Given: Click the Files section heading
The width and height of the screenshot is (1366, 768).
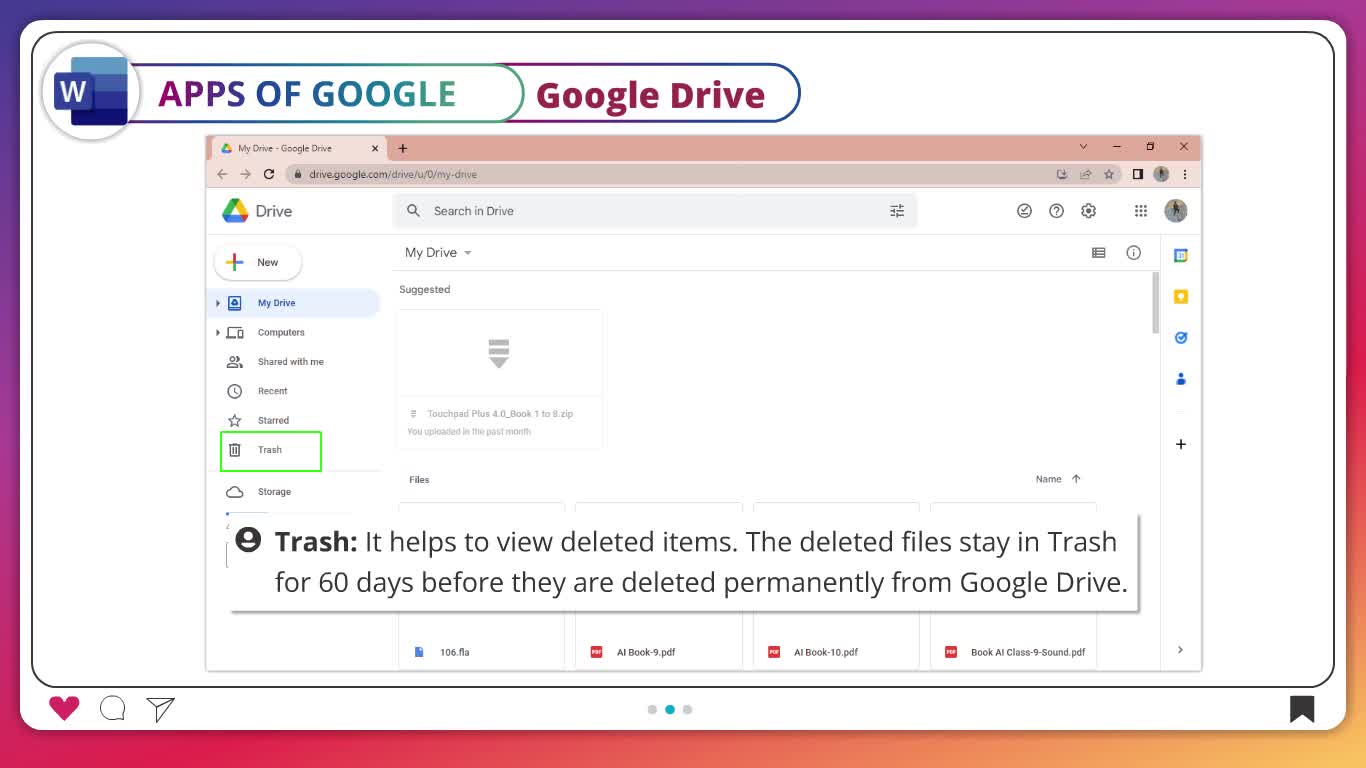Looking at the screenshot, I should (x=419, y=480).
